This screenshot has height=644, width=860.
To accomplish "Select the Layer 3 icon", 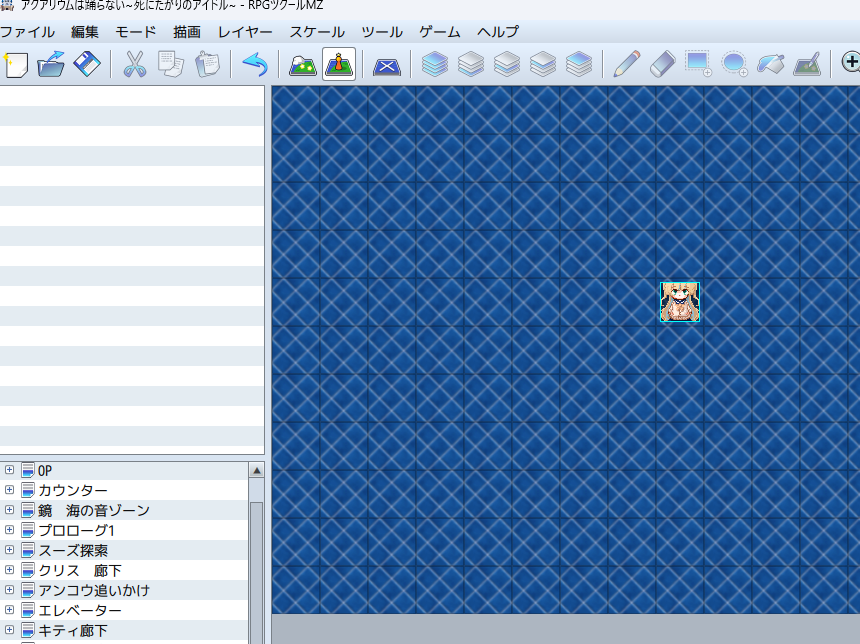I will point(543,65).
